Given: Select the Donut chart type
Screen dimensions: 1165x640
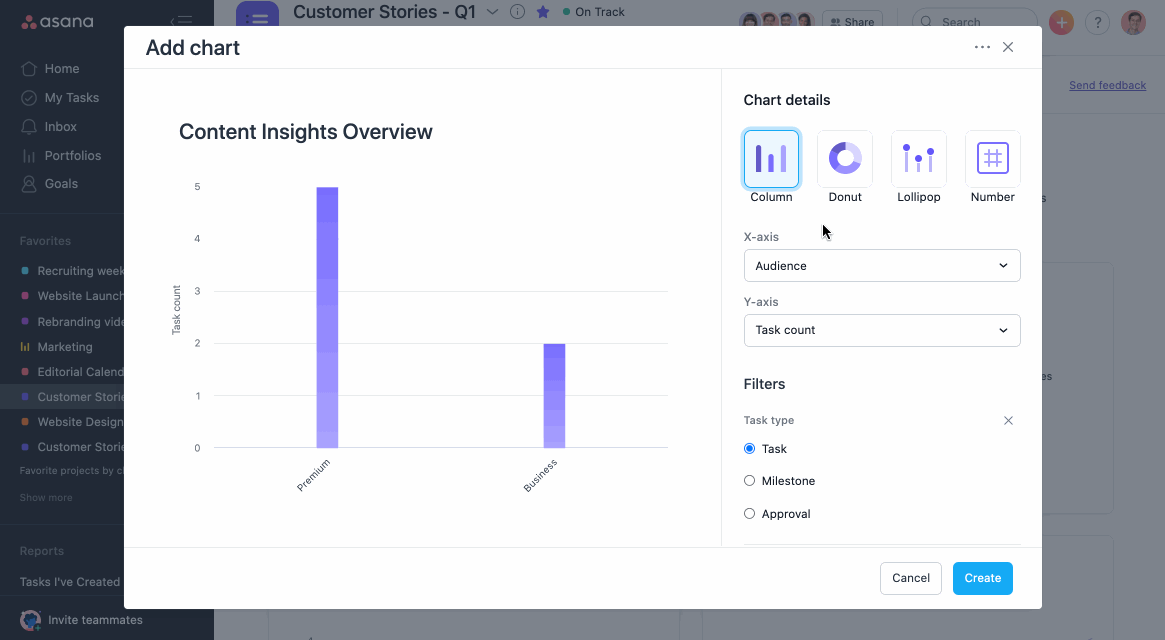Looking at the screenshot, I should tap(845, 159).
